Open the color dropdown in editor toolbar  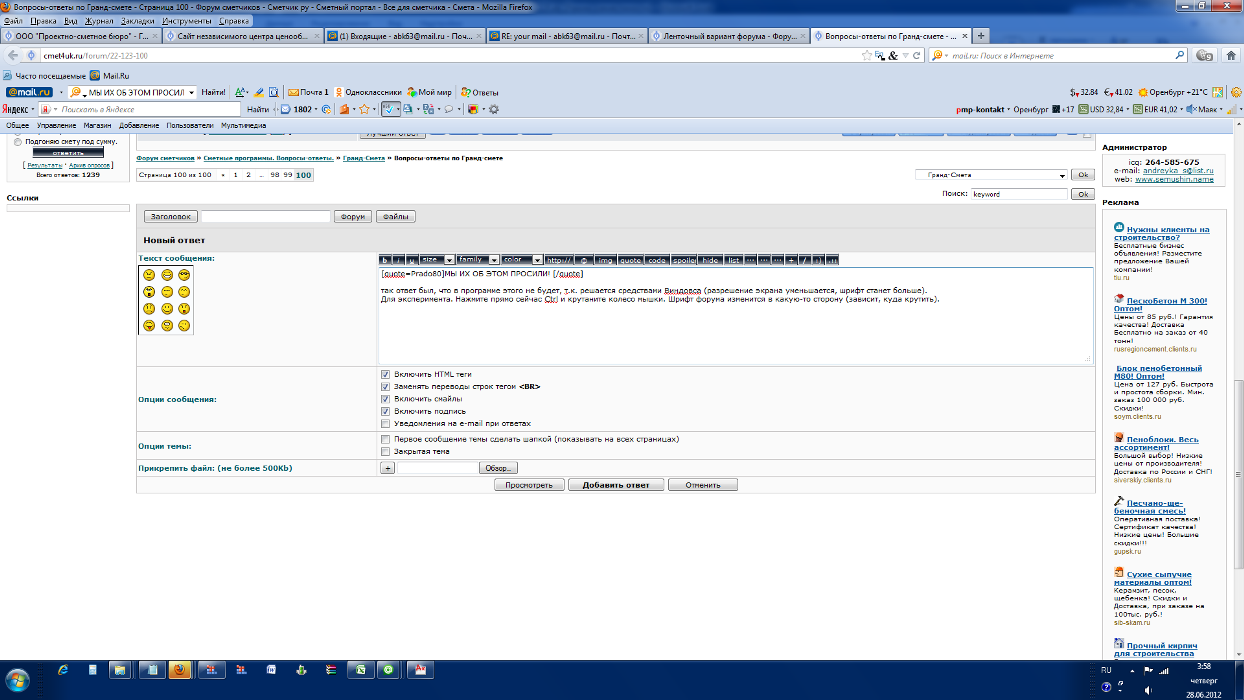pyautogui.click(x=522, y=260)
